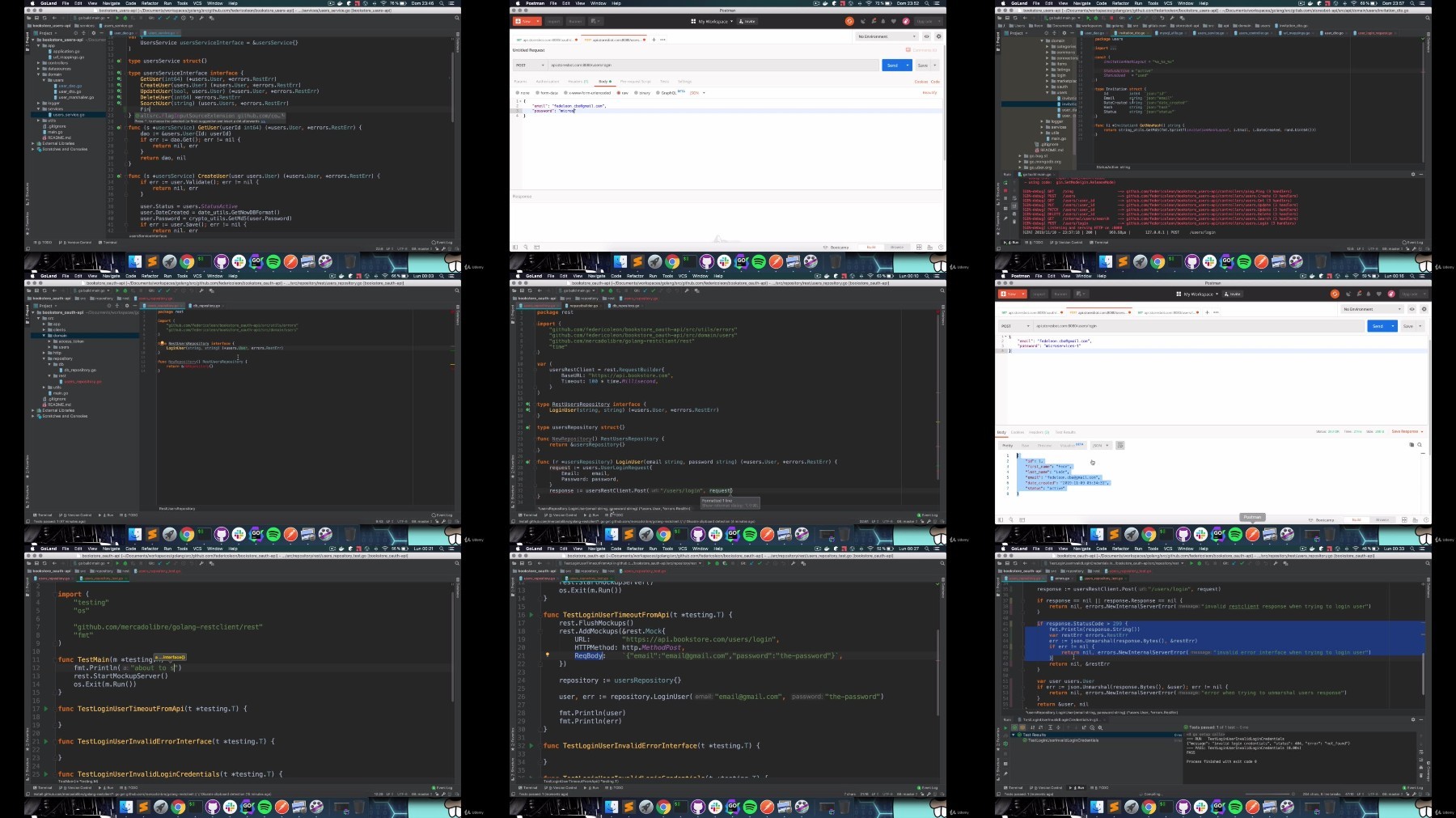Select TestLoginUserInvalidLoginCredentials in Test Results tree

[x=1064, y=740]
